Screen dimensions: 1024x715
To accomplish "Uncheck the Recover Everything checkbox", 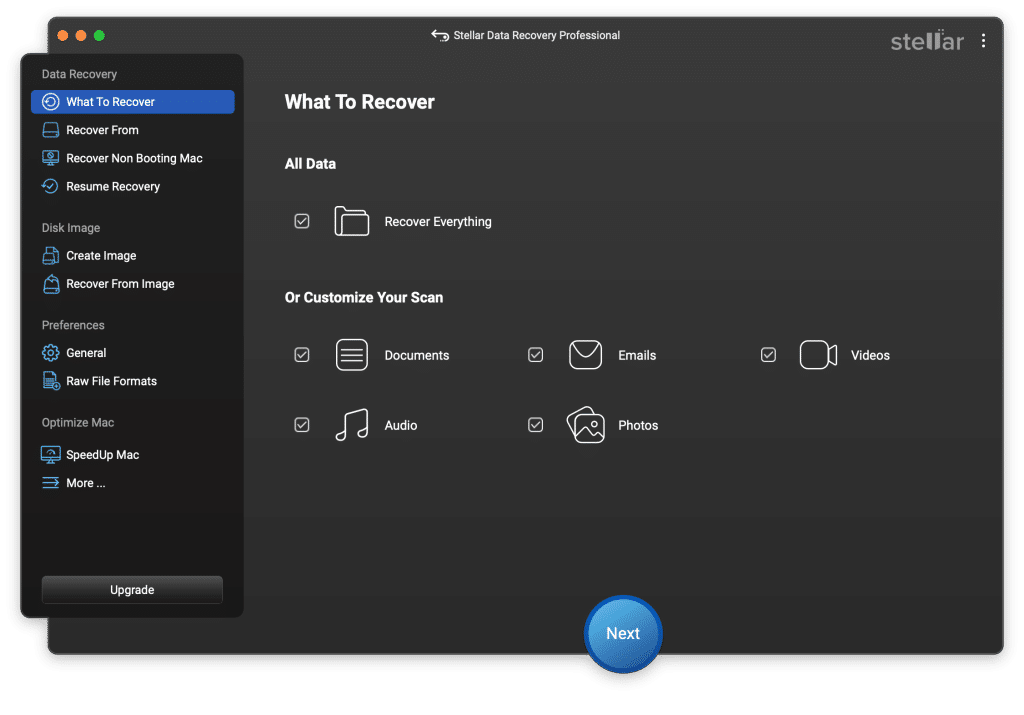I will click(x=302, y=221).
